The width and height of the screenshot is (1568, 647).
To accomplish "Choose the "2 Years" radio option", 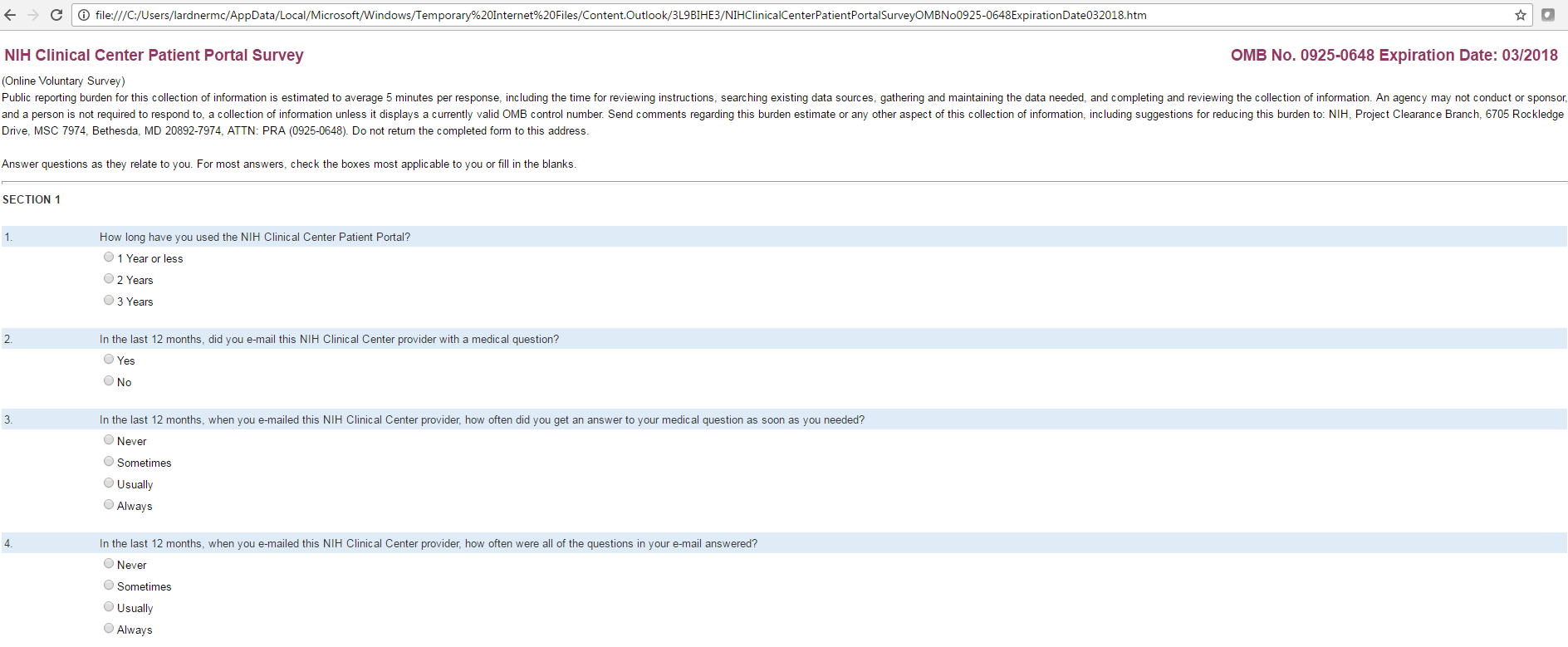I will tap(109, 279).
